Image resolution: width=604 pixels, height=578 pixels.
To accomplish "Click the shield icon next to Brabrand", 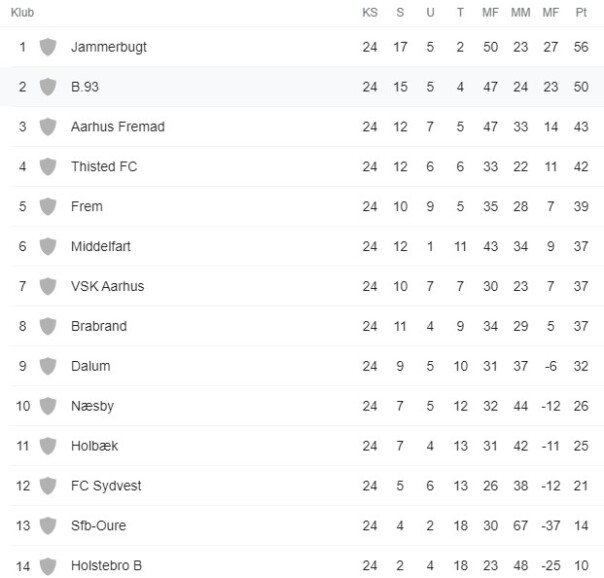I will coord(48,326).
